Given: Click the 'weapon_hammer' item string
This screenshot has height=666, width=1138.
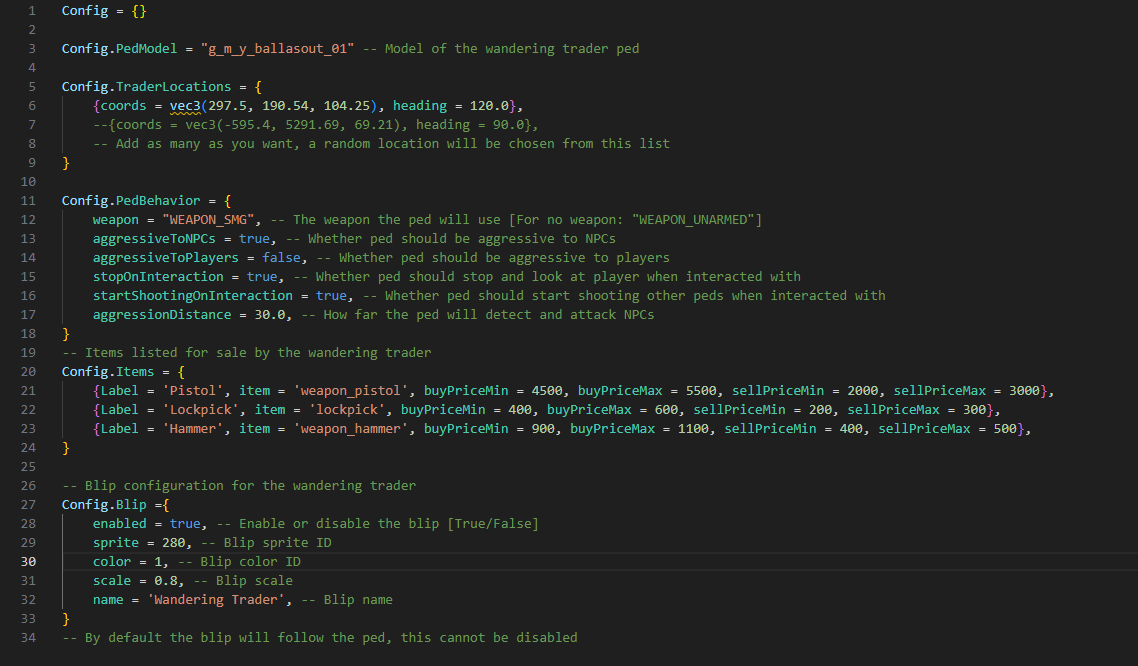Looking at the screenshot, I should (x=351, y=429).
